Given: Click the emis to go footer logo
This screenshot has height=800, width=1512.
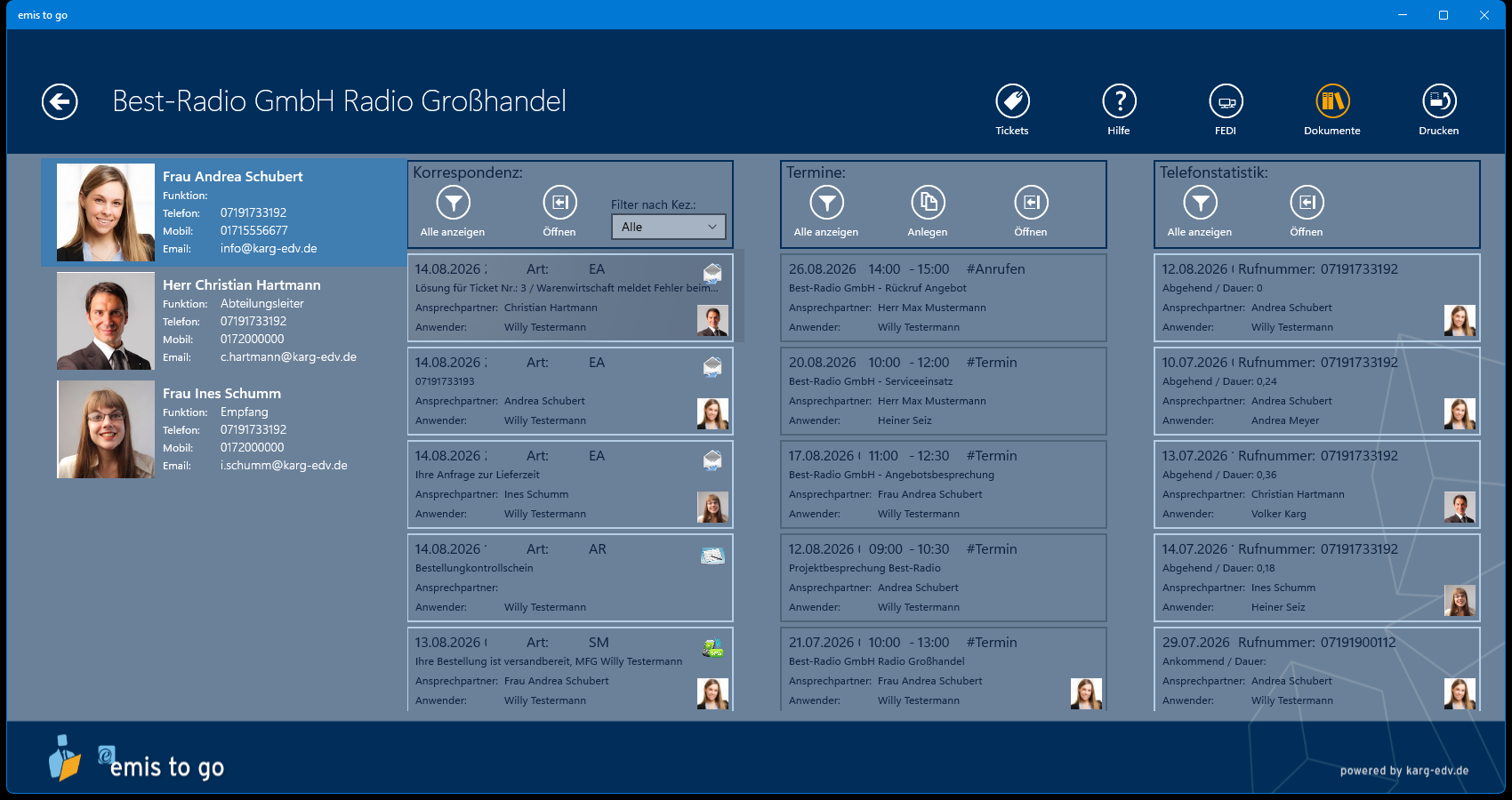Looking at the screenshot, I should 136,760.
